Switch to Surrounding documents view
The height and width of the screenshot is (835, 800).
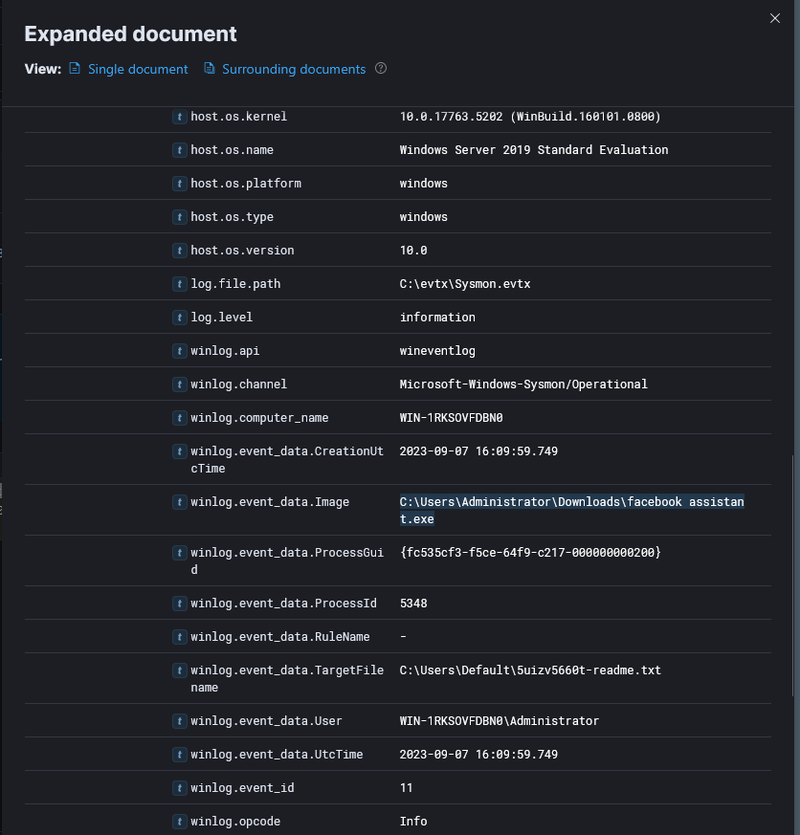tap(290, 69)
